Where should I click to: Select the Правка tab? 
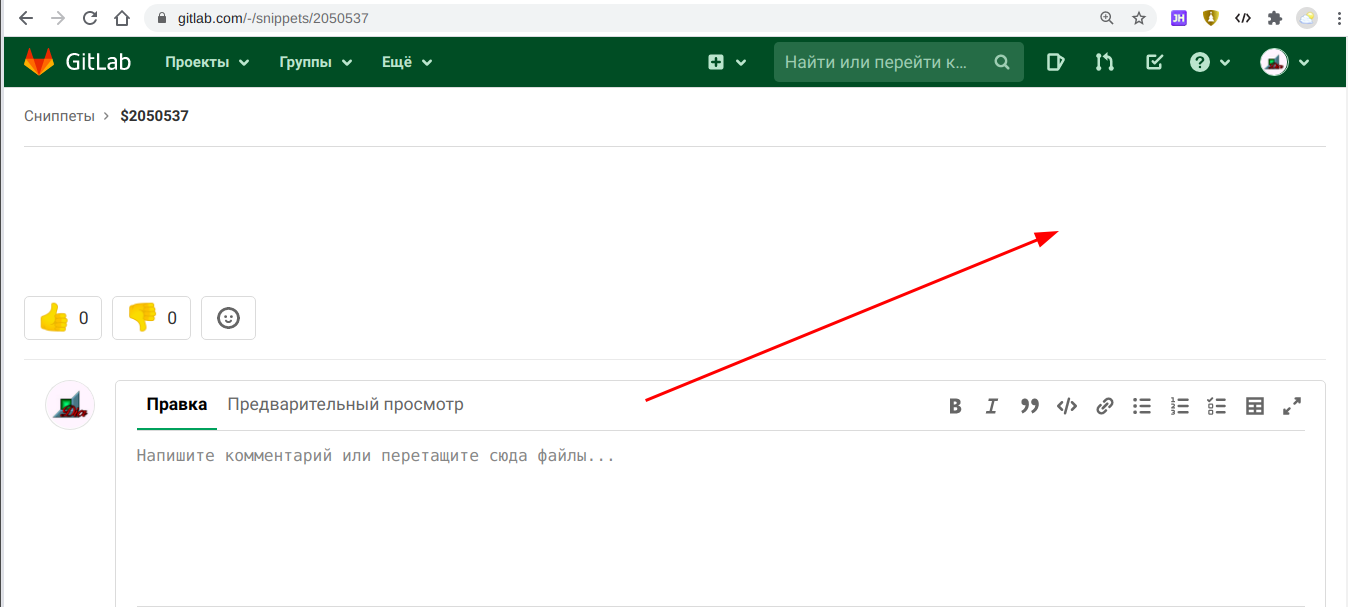[x=176, y=405]
